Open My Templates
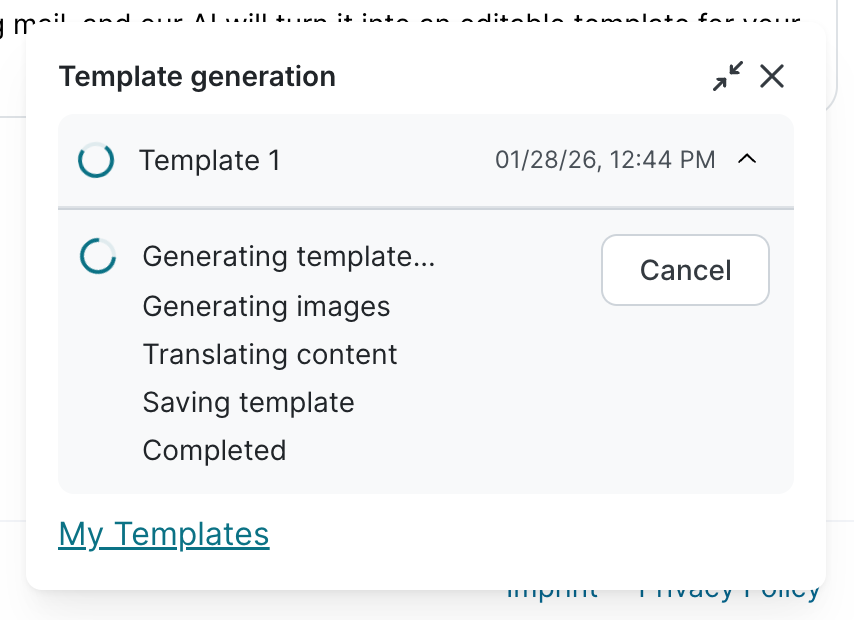 pos(163,534)
